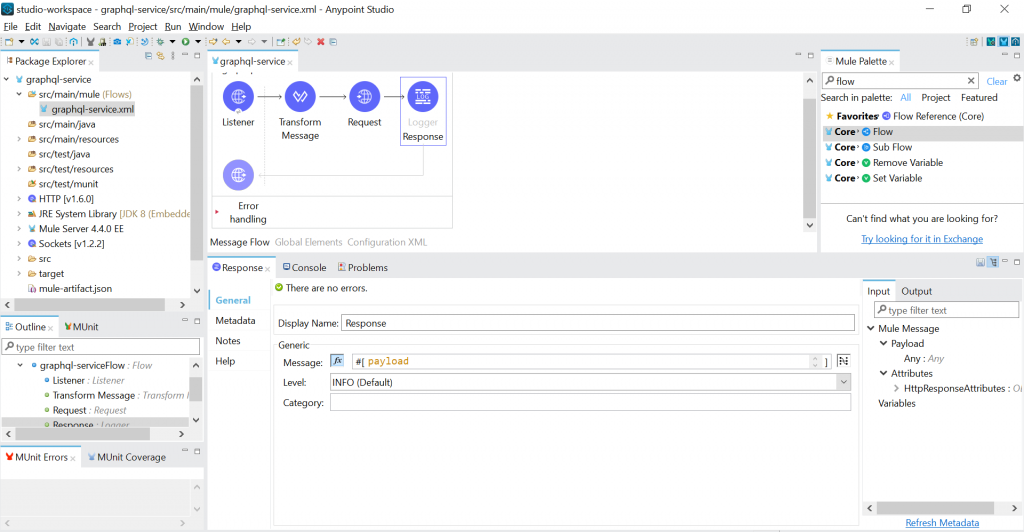Open the Metadata properties section
Screen dimensions: 1024x532
235,321
